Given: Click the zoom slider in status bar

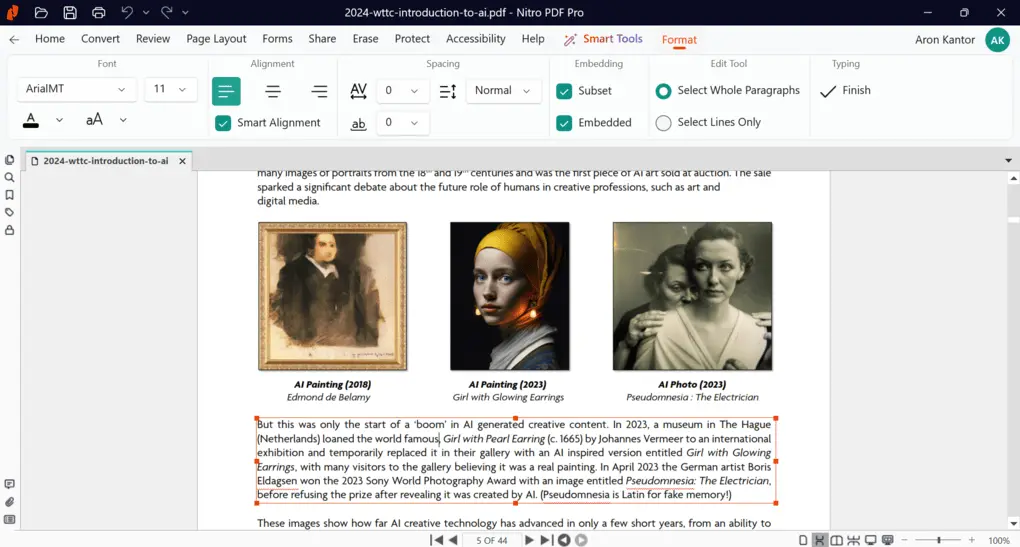Looking at the screenshot, I should pos(939,540).
